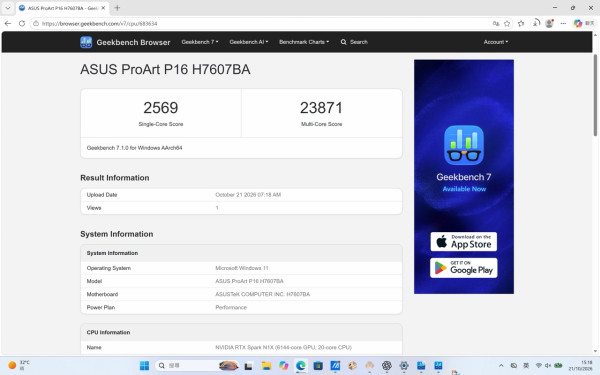
Task: Click the Geekbench 7.1.0 version text
Action: point(134,148)
